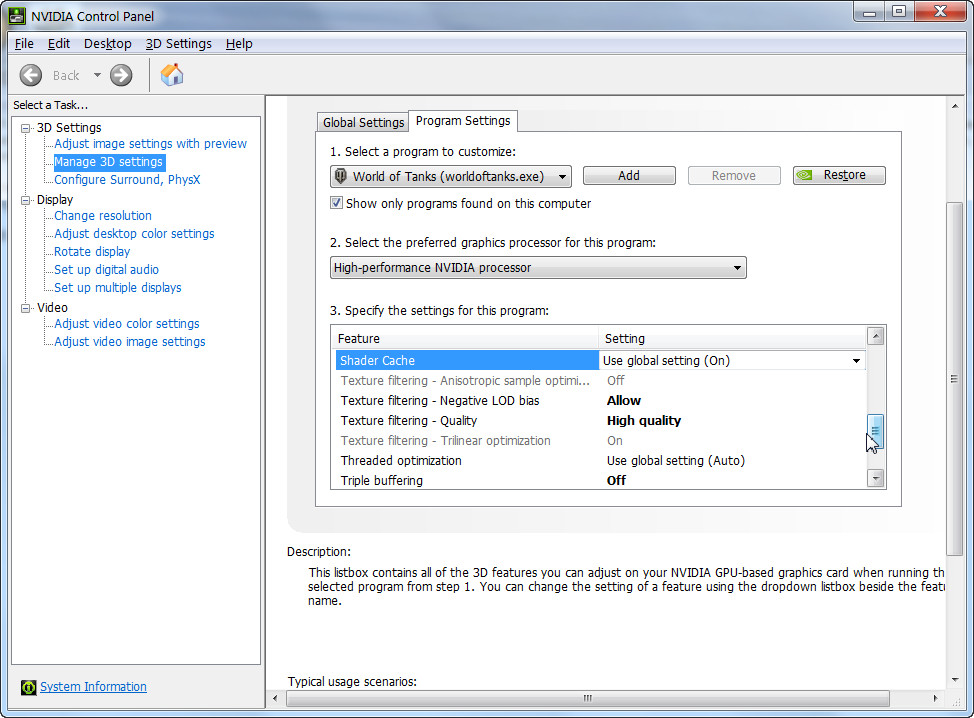The width and height of the screenshot is (974, 718).
Task: Go to the Home page icon
Action: coord(172,75)
